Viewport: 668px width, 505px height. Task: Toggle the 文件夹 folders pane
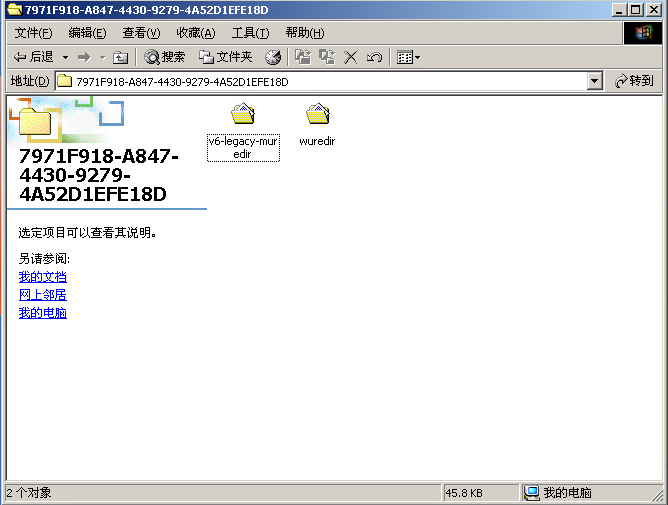pyautogui.click(x=226, y=57)
